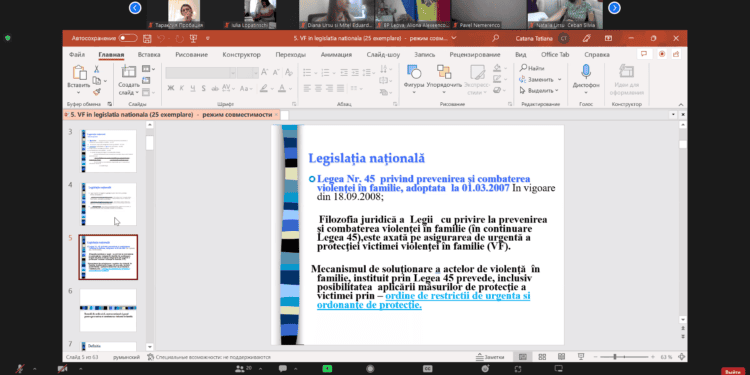Screen dimensions: 750x375
Task: Open the Рисование ribbon tab
Action: (x=191, y=55)
